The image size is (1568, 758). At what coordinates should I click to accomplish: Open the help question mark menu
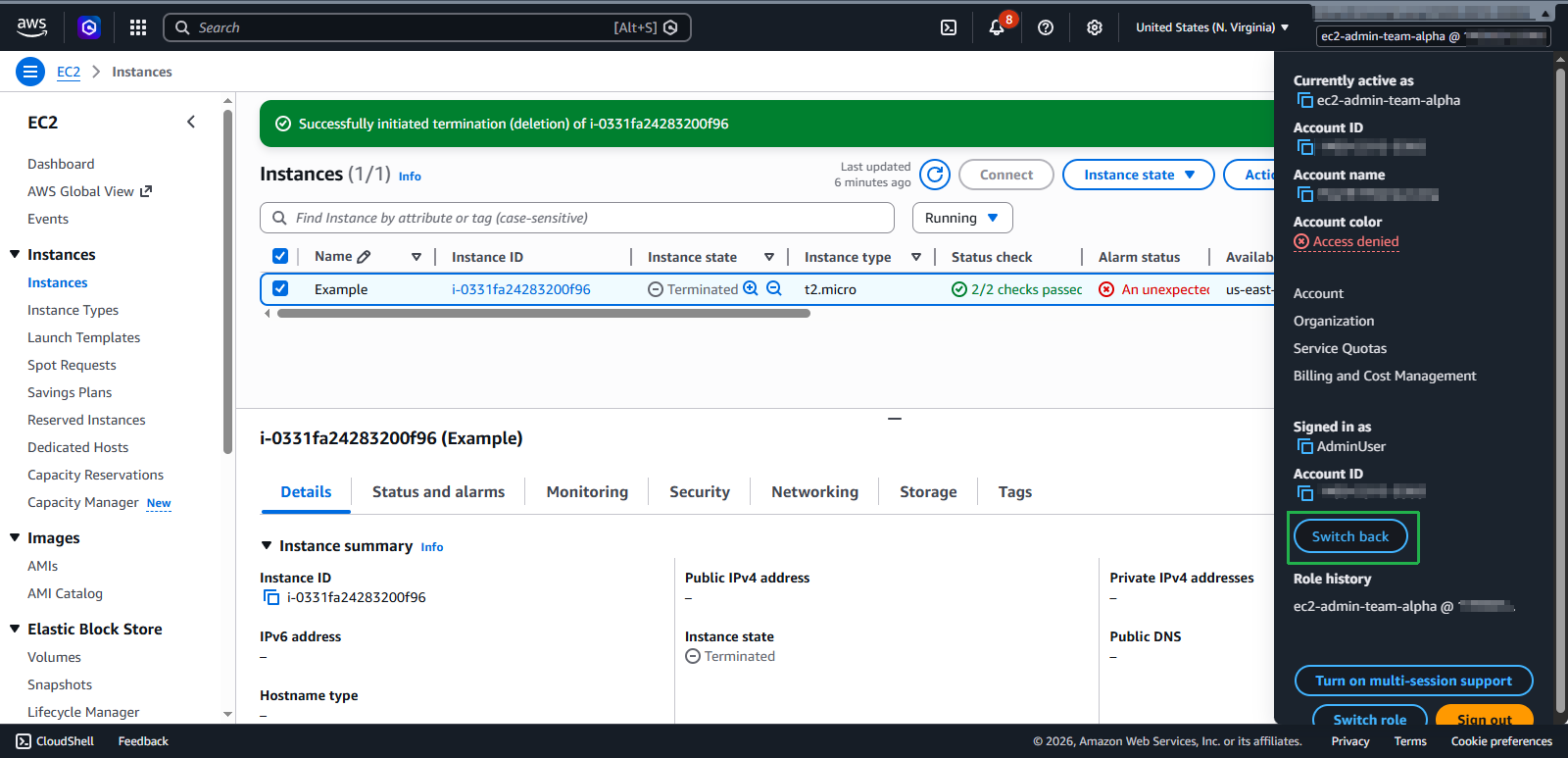(1046, 27)
